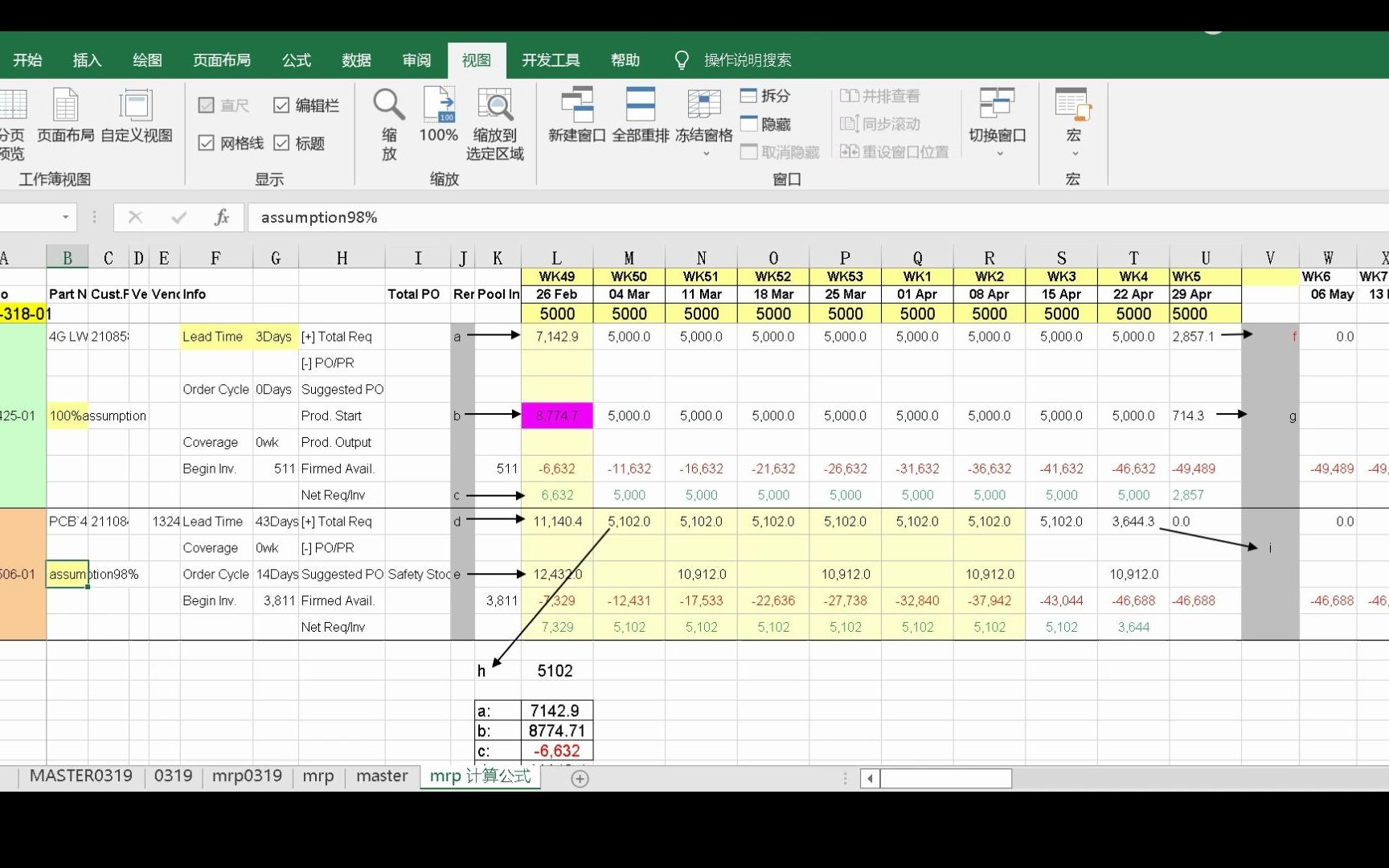Select cell showing h value 5102
Screen dimensions: 1389x868
point(557,670)
